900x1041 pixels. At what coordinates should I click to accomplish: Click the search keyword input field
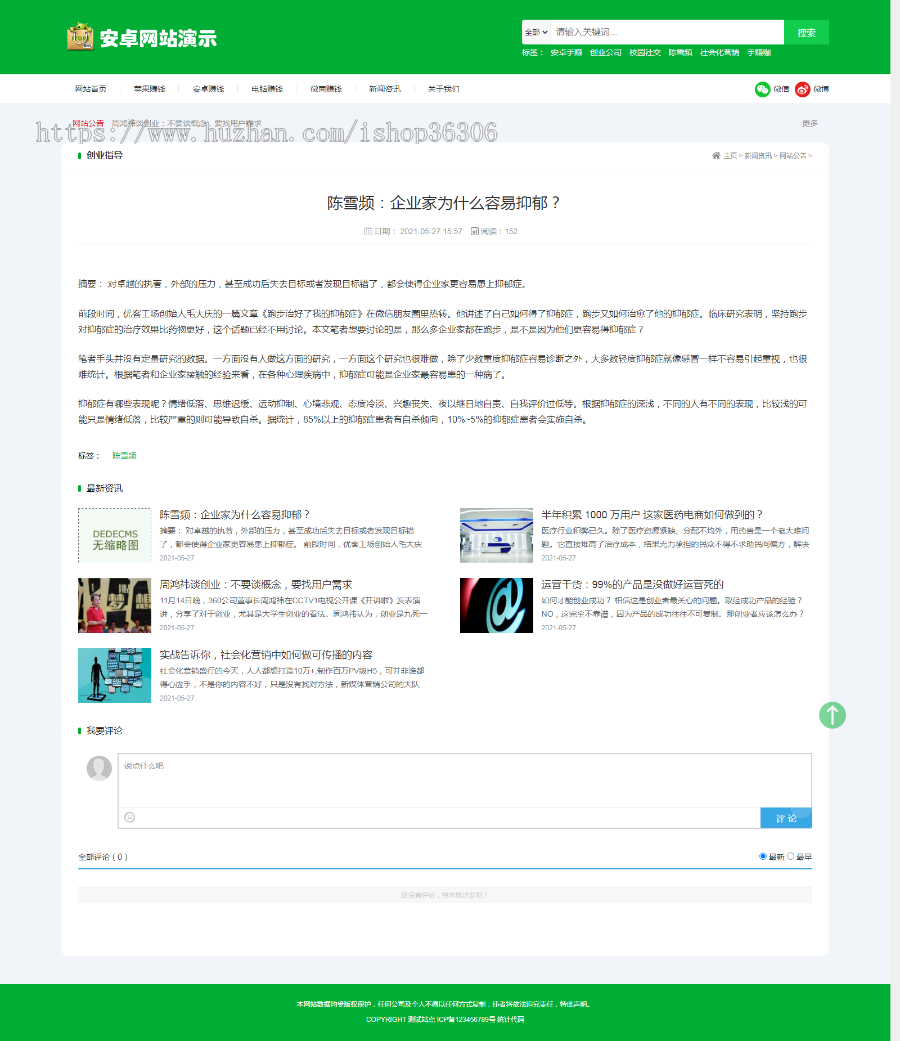(x=667, y=32)
